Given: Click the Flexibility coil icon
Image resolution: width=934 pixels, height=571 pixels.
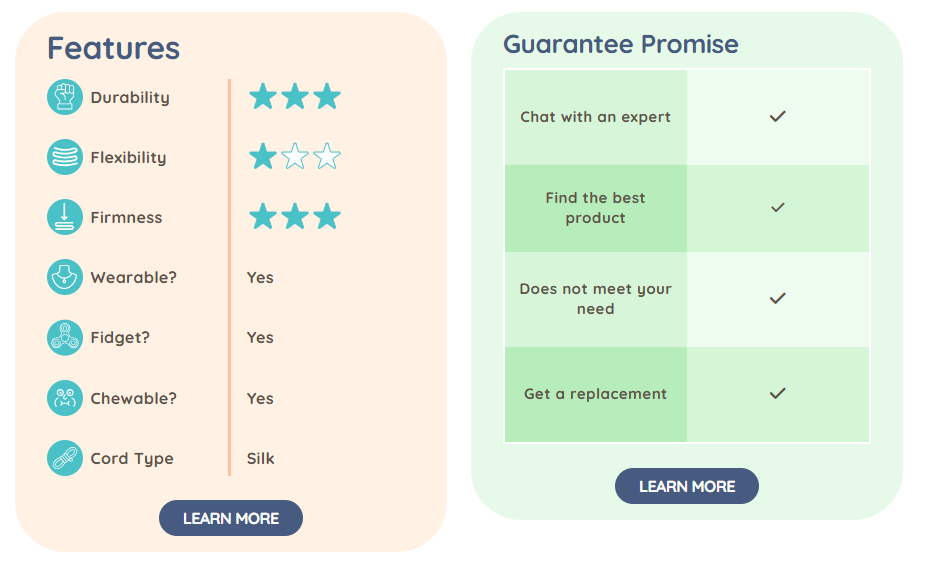Looking at the screenshot, I should coord(65,157).
